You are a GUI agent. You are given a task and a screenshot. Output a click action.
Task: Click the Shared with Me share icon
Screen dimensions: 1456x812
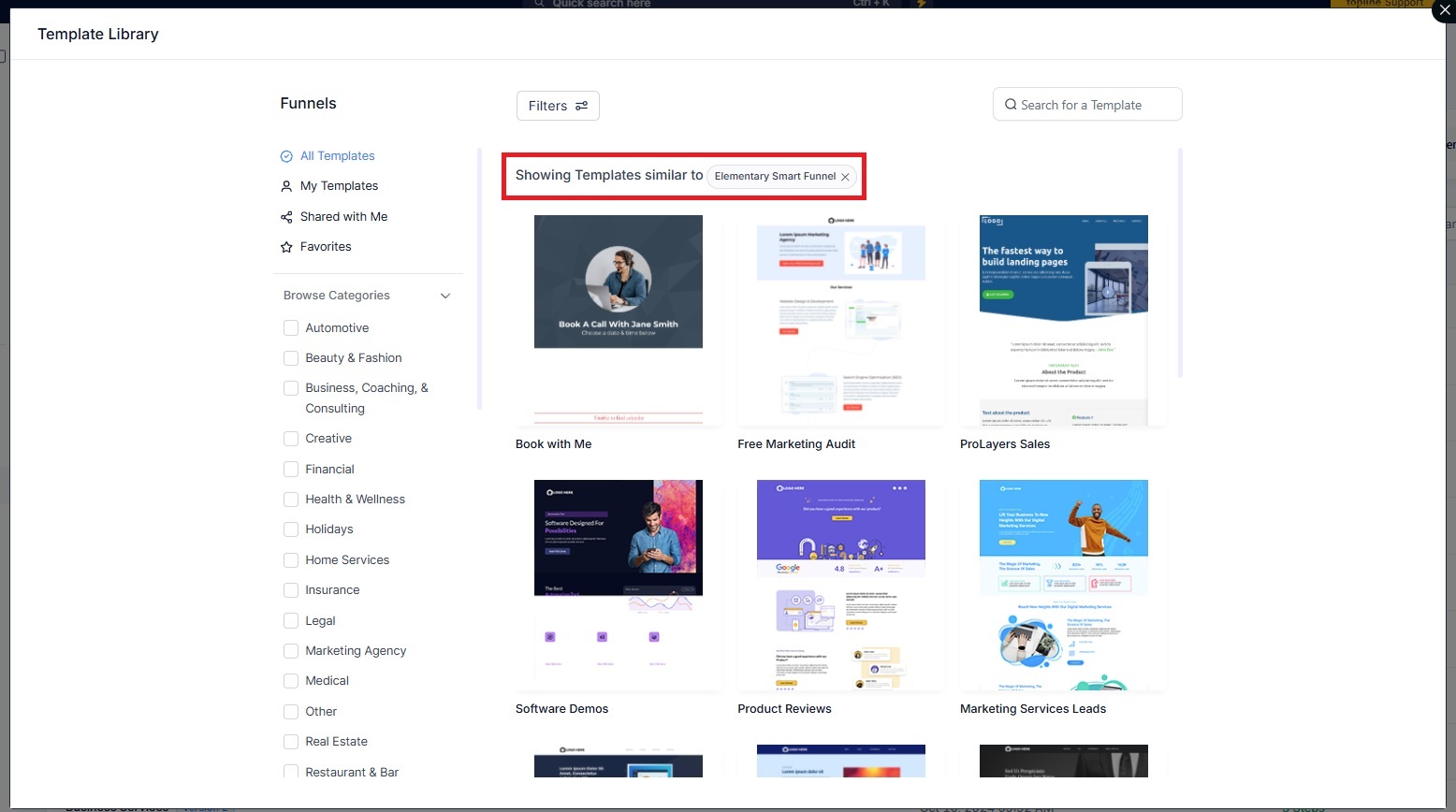pyautogui.click(x=286, y=217)
